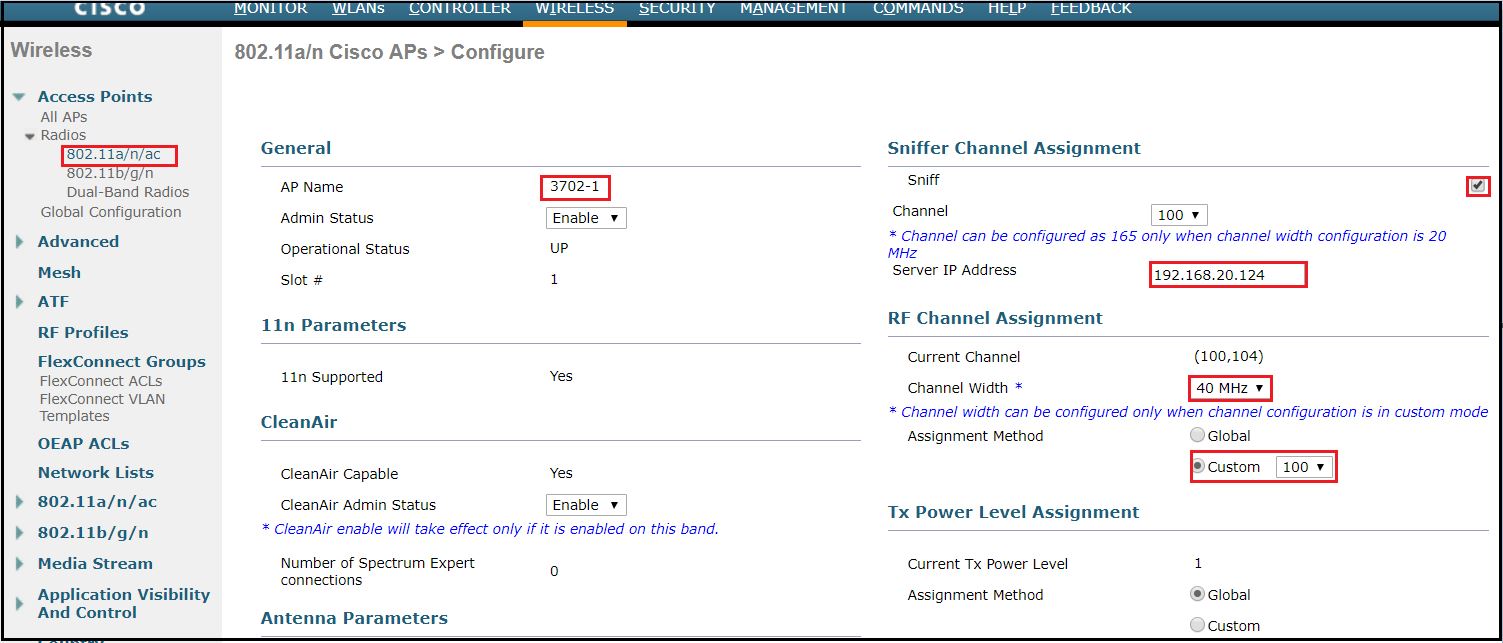The height and width of the screenshot is (643, 1503).
Task: Collapse the Radios tree item
Action: pyautogui.click(x=32, y=135)
